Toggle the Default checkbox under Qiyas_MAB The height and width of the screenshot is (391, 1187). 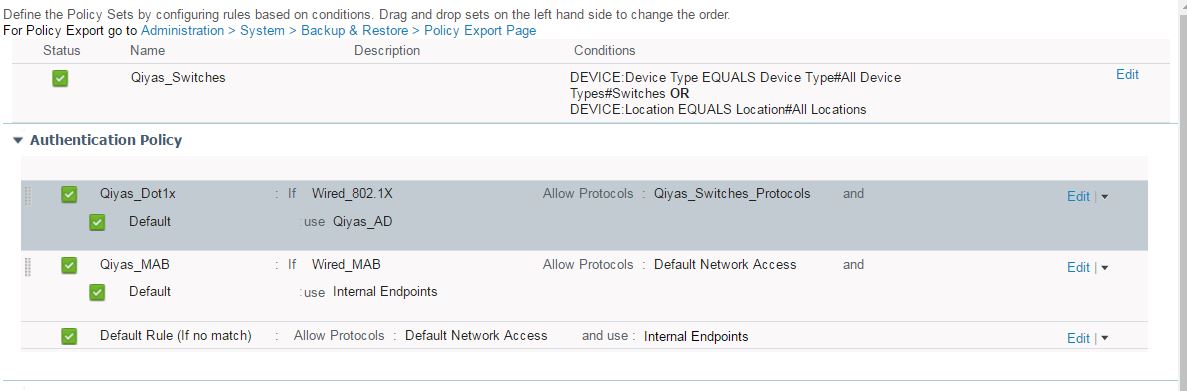97,292
